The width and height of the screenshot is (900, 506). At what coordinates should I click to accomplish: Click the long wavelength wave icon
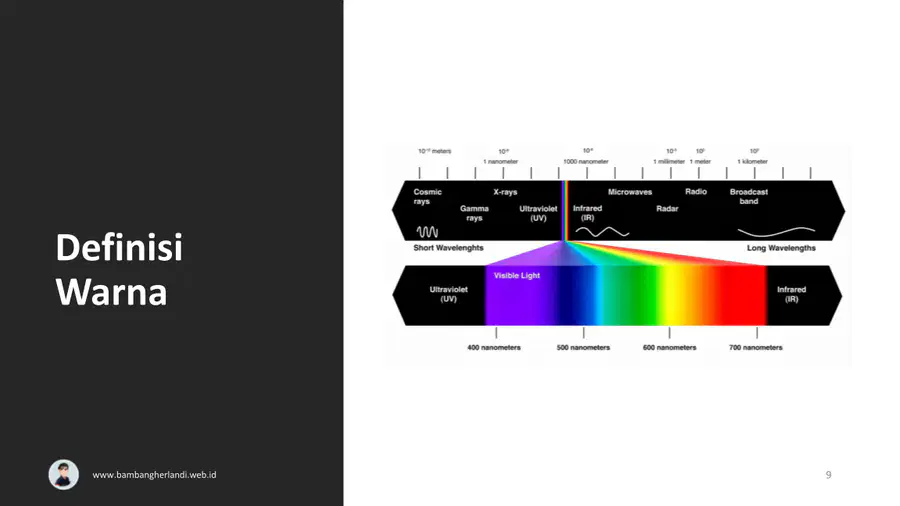point(776,231)
